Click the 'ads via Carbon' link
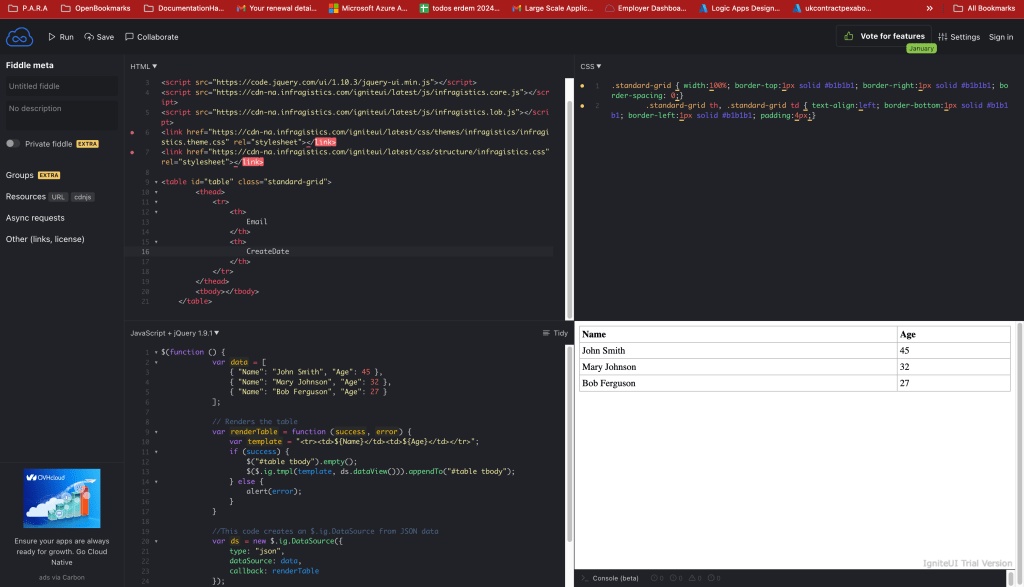1024x587 pixels. 61,577
